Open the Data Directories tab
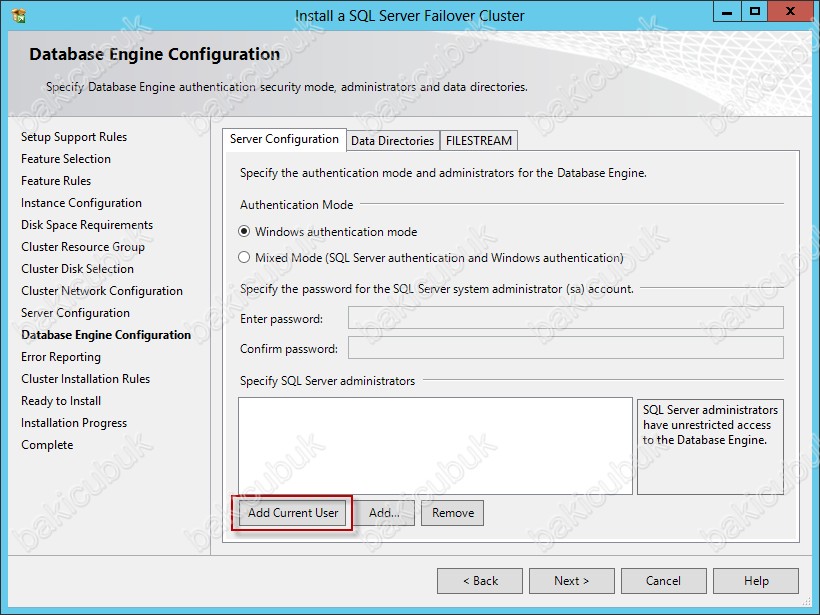Screen dimensions: 820x615 (x=392, y=141)
